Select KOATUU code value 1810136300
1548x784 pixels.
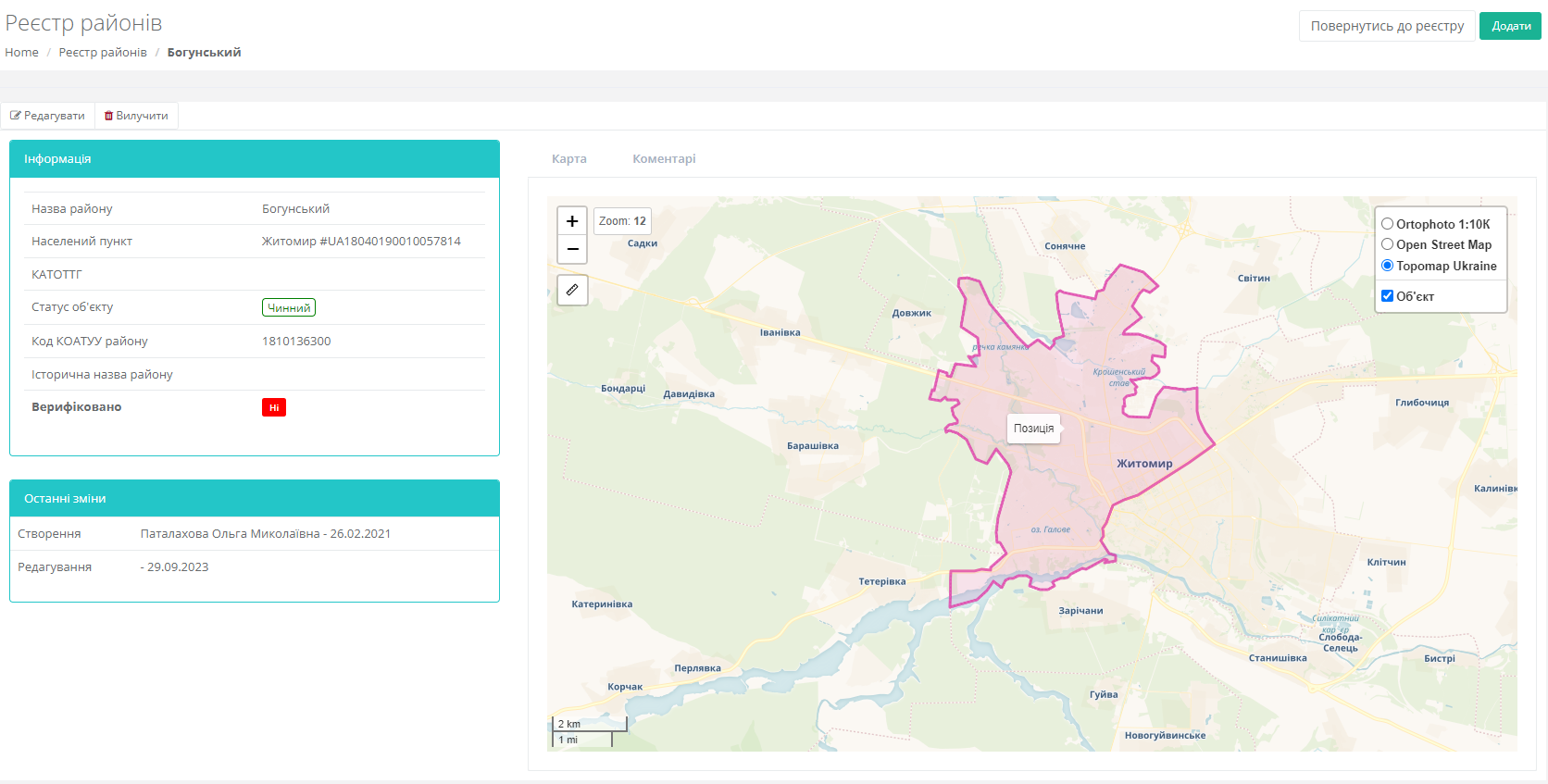pyautogui.click(x=296, y=342)
